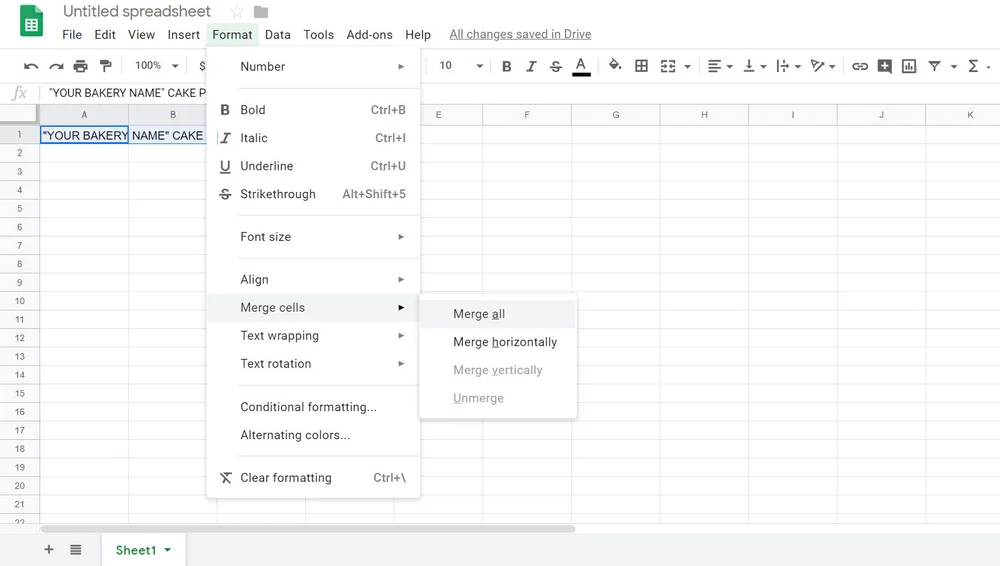The height and width of the screenshot is (566, 1000).
Task: Click the Create a filter funnel icon
Action: [934, 66]
